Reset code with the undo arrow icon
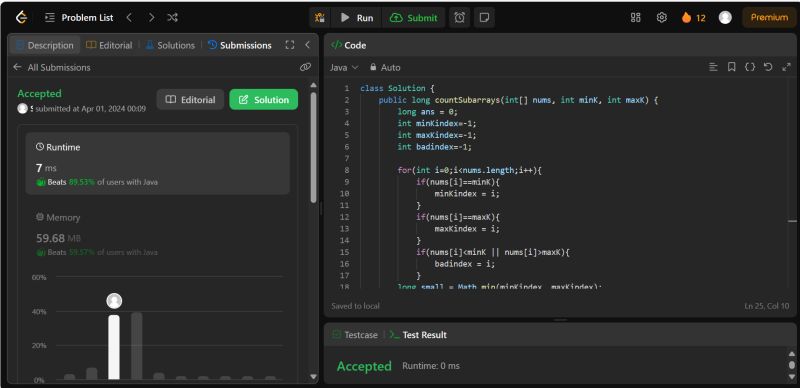This screenshot has width=800, height=388. [x=768, y=67]
